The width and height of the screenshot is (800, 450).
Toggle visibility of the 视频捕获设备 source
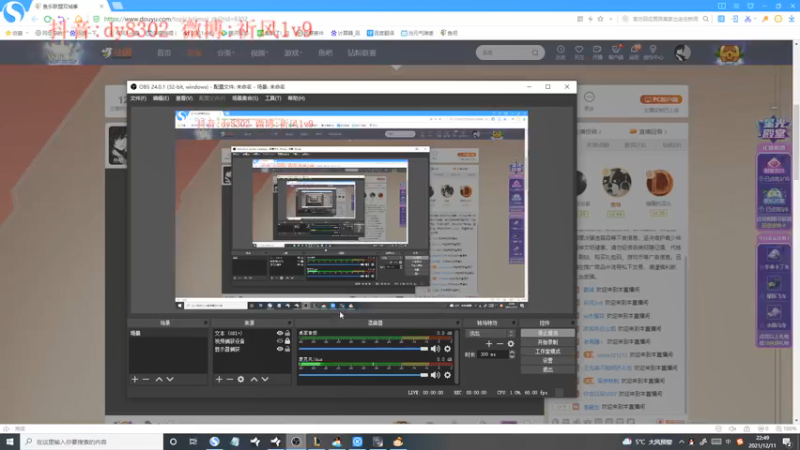tap(280, 341)
